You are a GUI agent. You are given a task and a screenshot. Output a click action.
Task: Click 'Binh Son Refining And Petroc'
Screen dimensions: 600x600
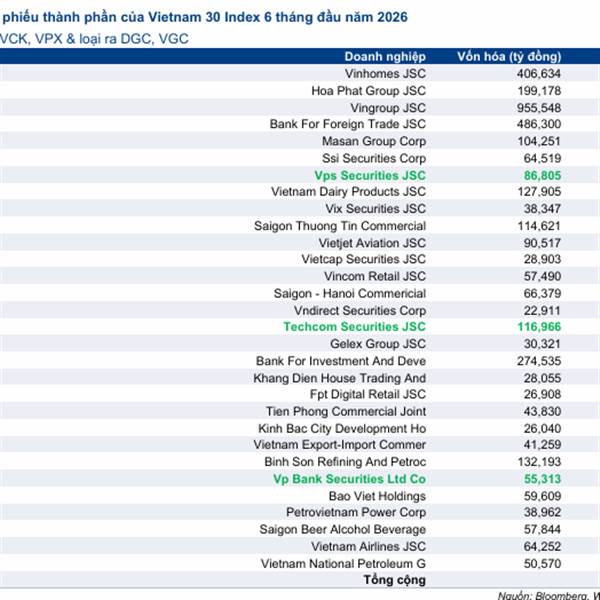click(345, 462)
